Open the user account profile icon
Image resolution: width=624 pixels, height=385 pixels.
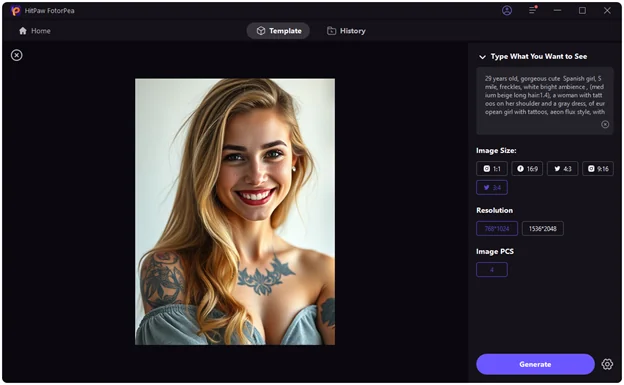[x=507, y=11]
